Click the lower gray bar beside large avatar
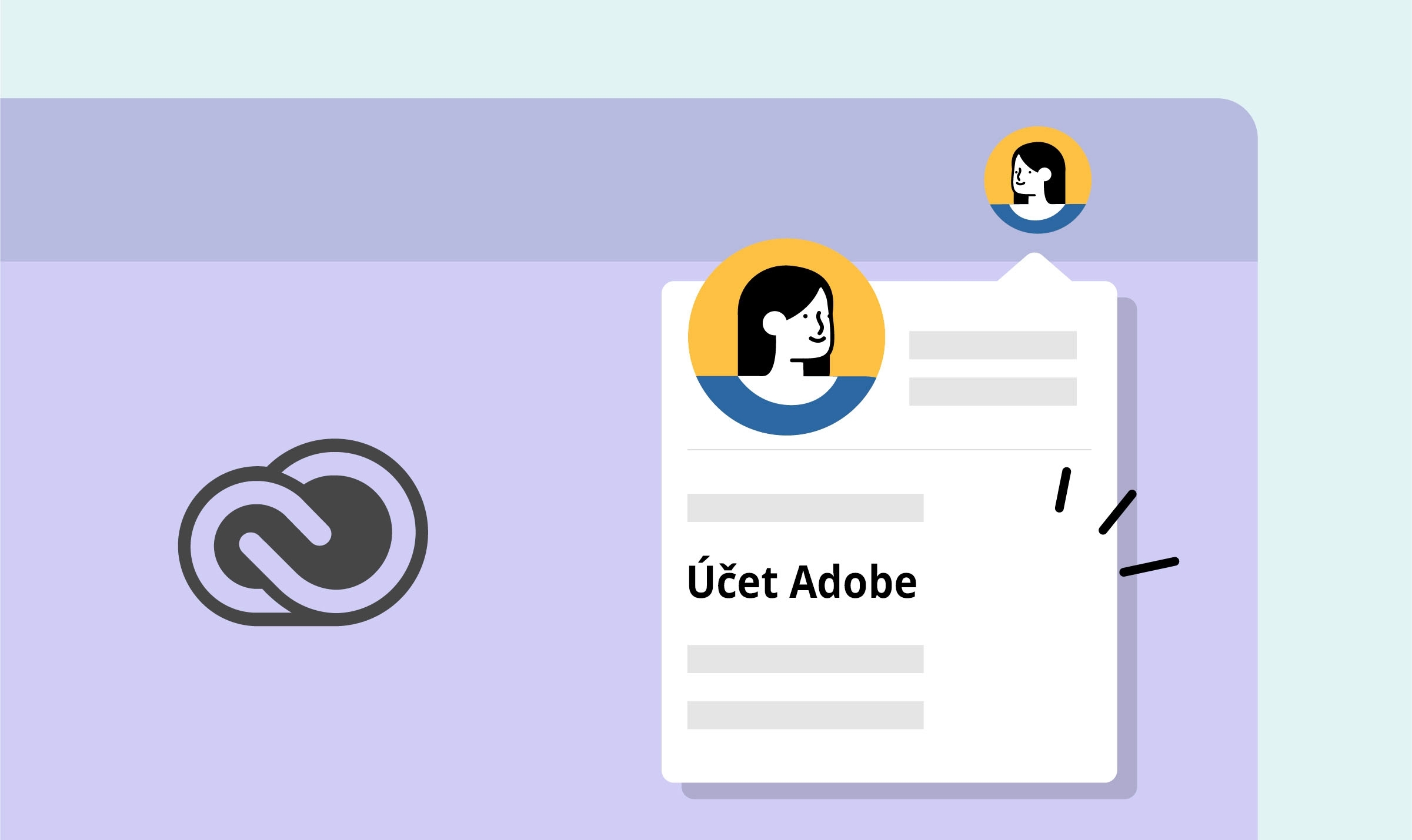1412x840 pixels. pyautogui.click(x=993, y=391)
